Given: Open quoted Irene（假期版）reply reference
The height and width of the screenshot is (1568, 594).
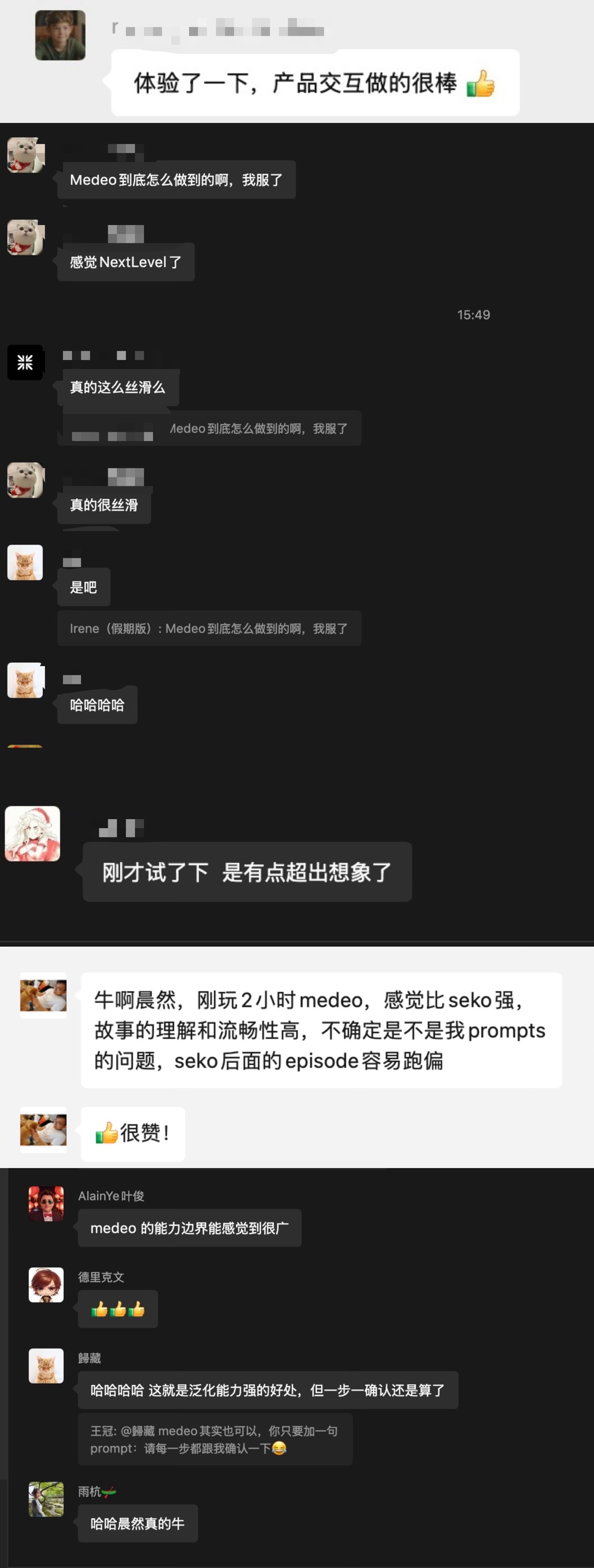Looking at the screenshot, I should 209,628.
